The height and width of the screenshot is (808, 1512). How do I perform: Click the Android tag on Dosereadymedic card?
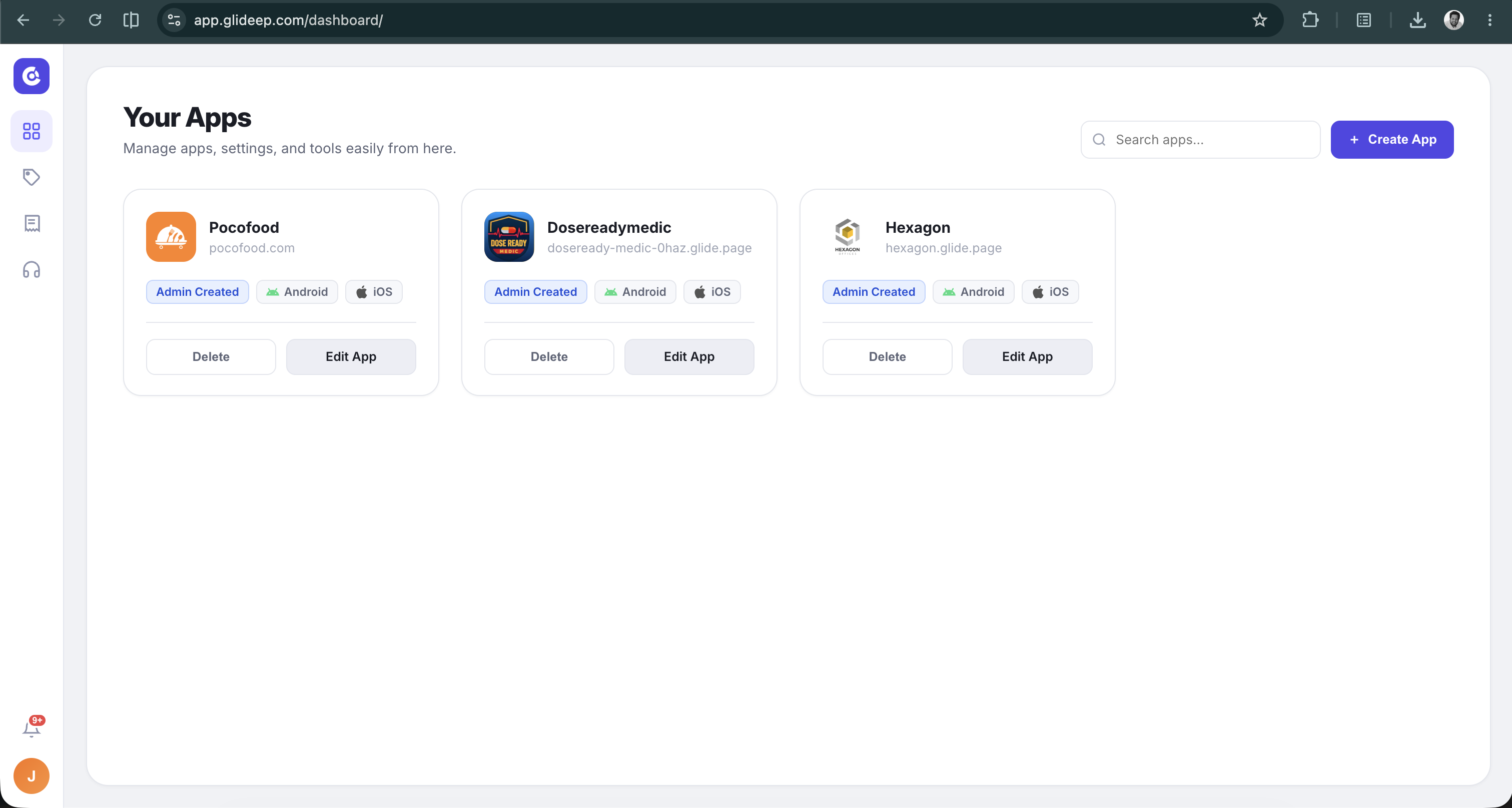point(635,292)
